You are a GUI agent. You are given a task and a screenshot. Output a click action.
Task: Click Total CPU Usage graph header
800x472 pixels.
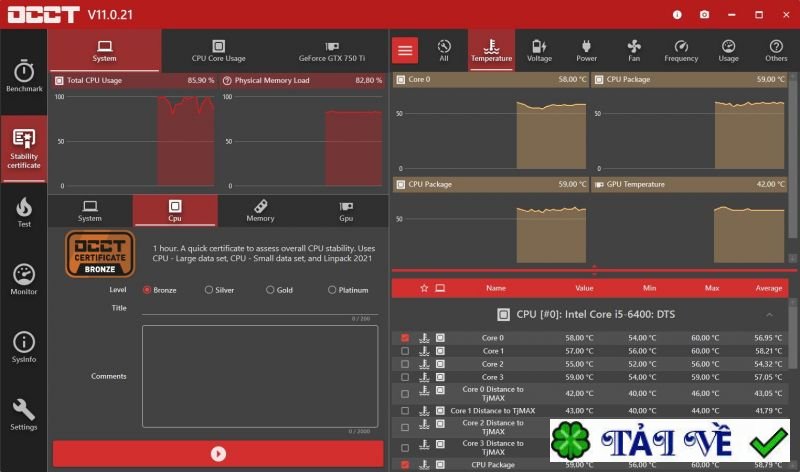[x=134, y=81]
